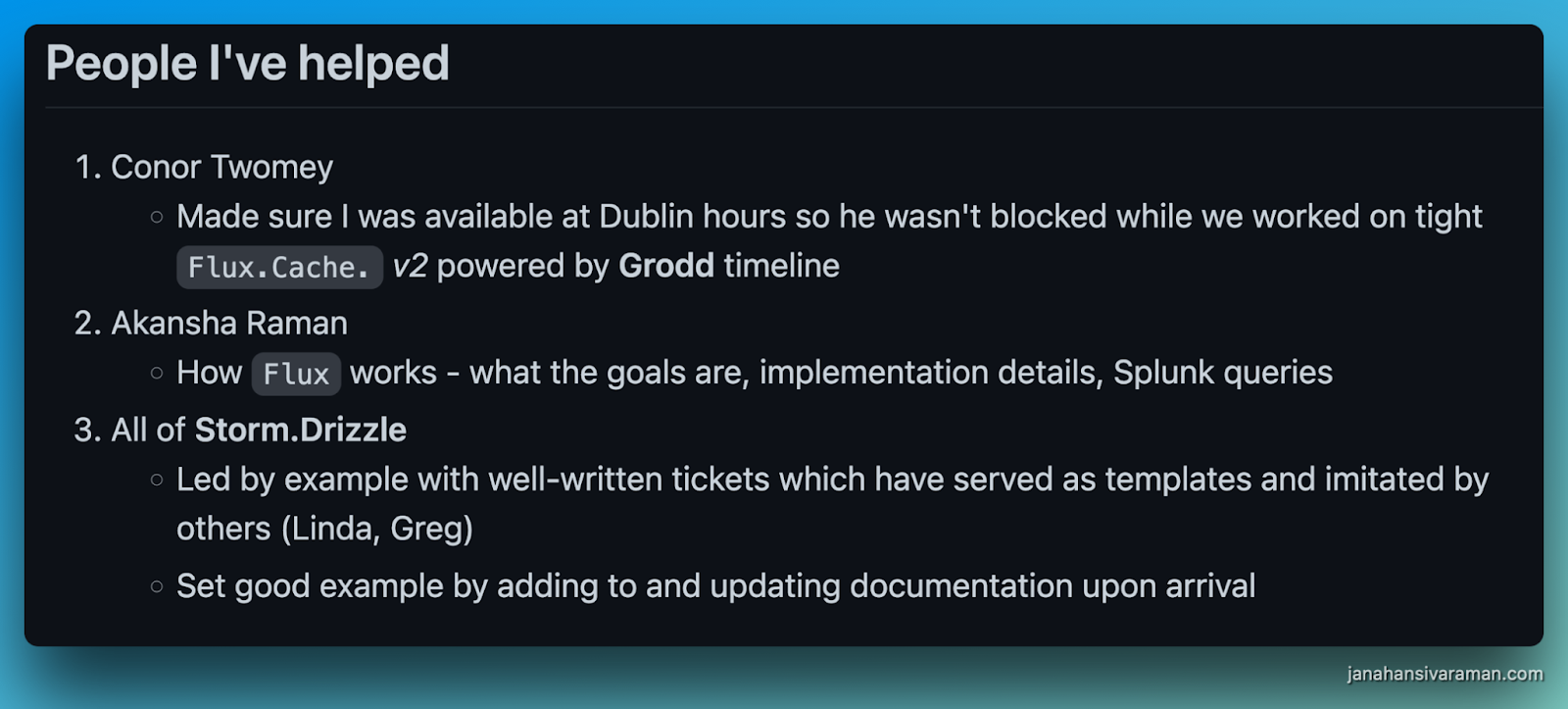Click the inline Flux code tag
1568x709 pixels.
[x=296, y=374]
